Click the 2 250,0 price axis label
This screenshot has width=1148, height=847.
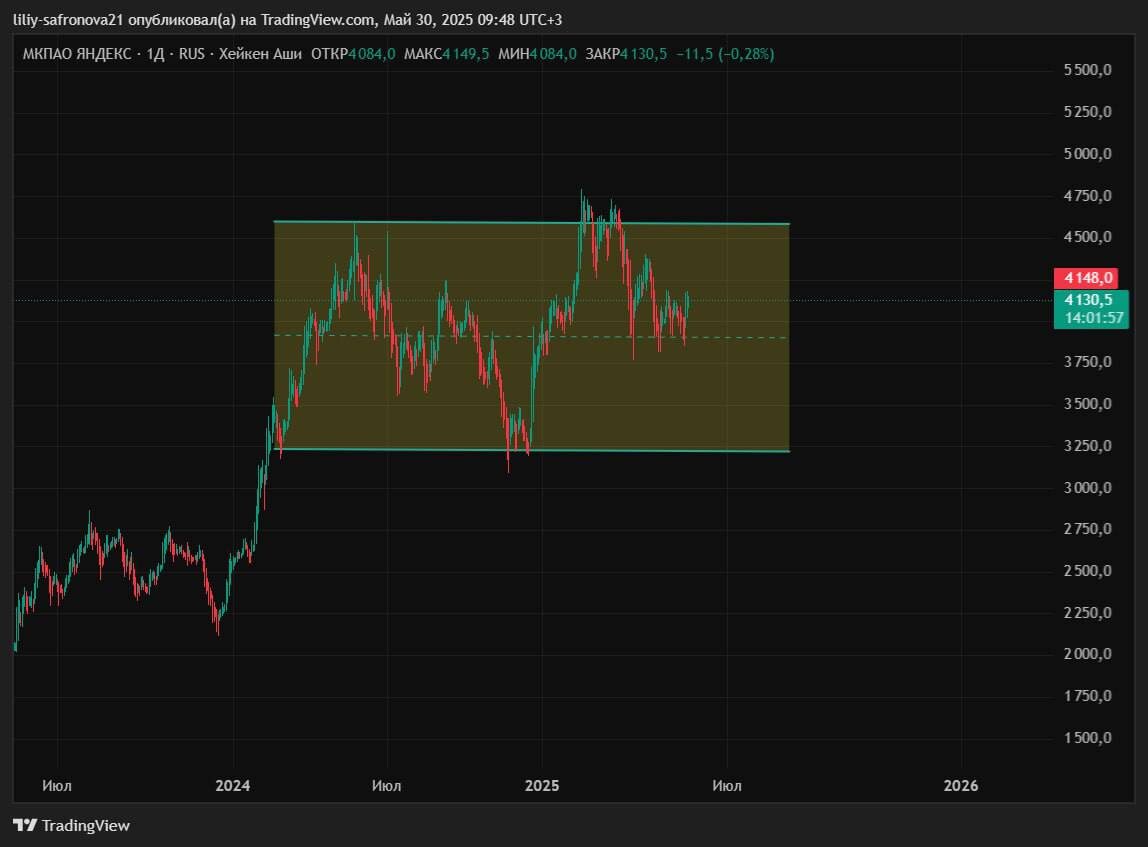pyautogui.click(x=1087, y=612)
